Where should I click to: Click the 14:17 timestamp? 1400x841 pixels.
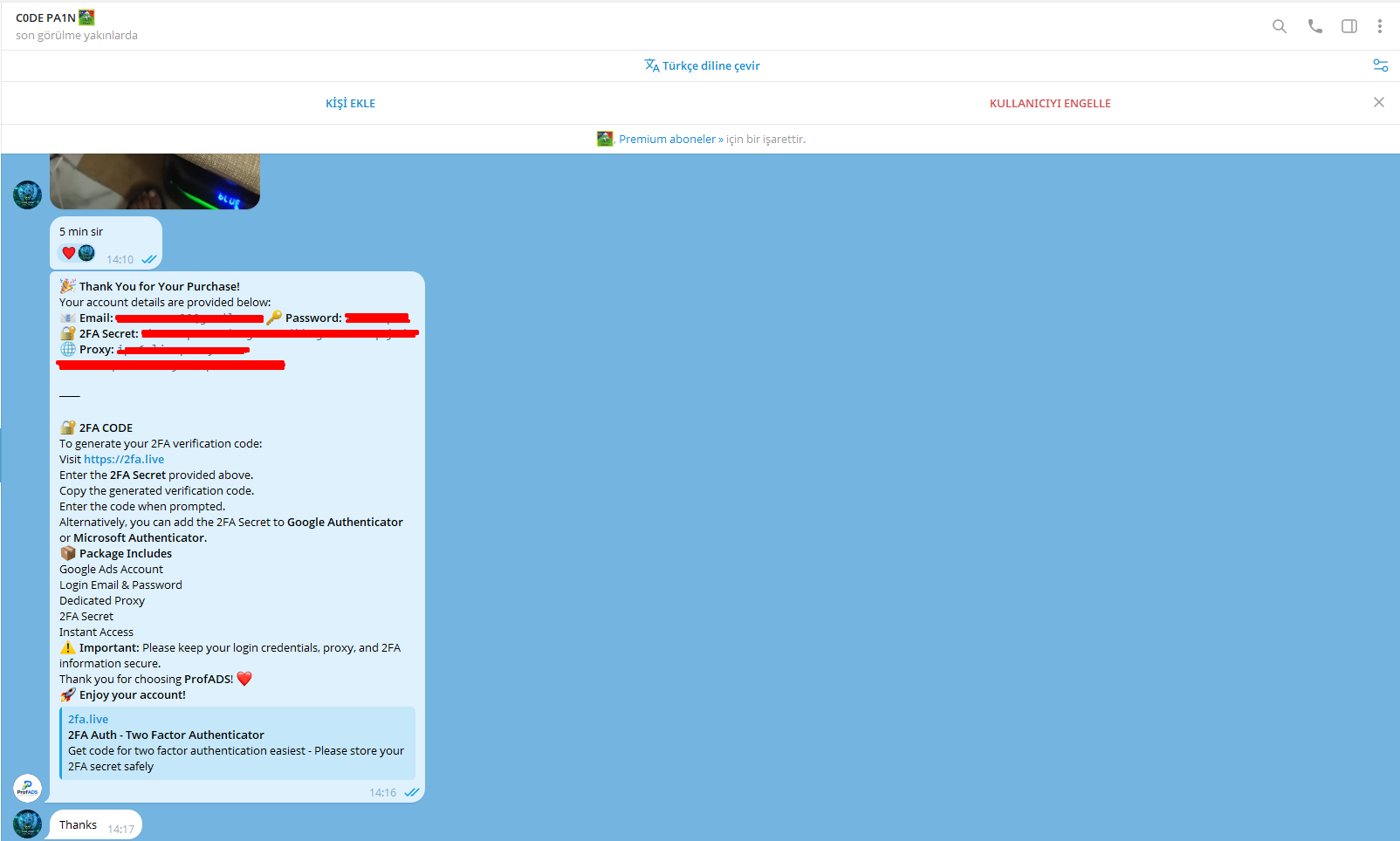(121, 830)
